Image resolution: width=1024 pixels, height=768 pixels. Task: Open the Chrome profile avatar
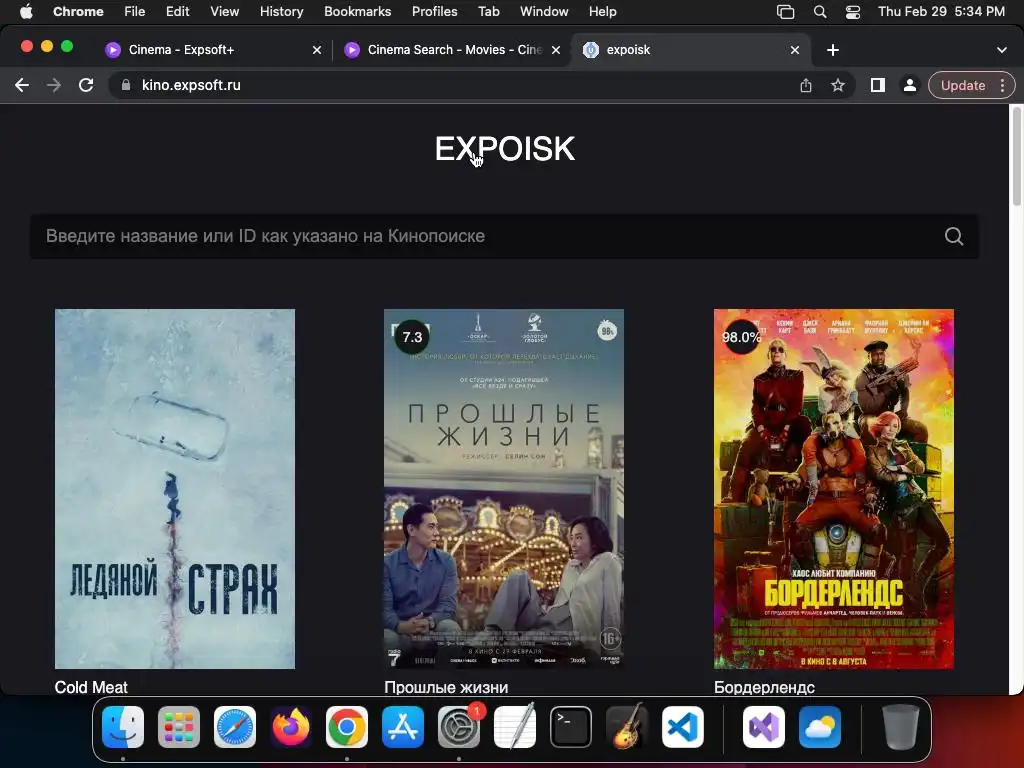(x=909, y=85)
